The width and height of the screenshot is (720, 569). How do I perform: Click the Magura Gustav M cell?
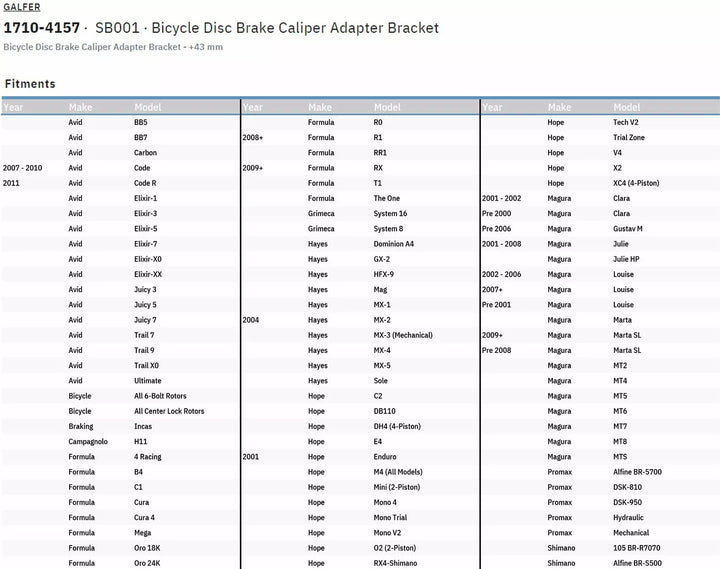pos(628,229)
